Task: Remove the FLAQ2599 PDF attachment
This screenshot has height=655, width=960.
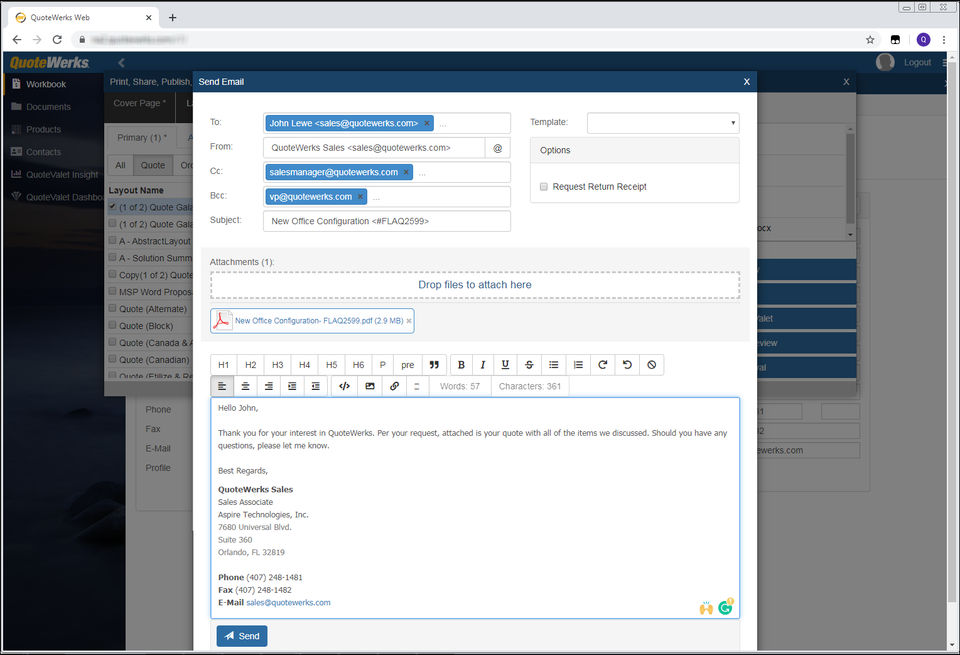Action: (409, 321)
